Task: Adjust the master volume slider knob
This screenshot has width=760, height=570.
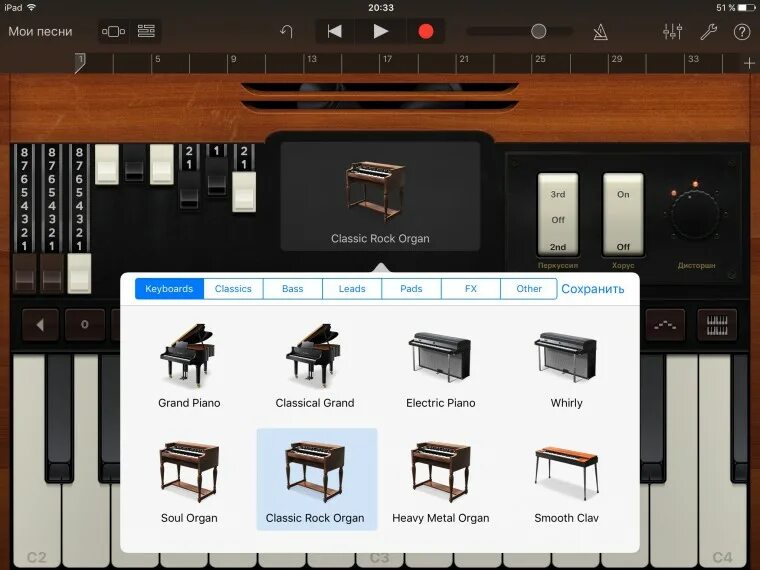Action: 538,32
